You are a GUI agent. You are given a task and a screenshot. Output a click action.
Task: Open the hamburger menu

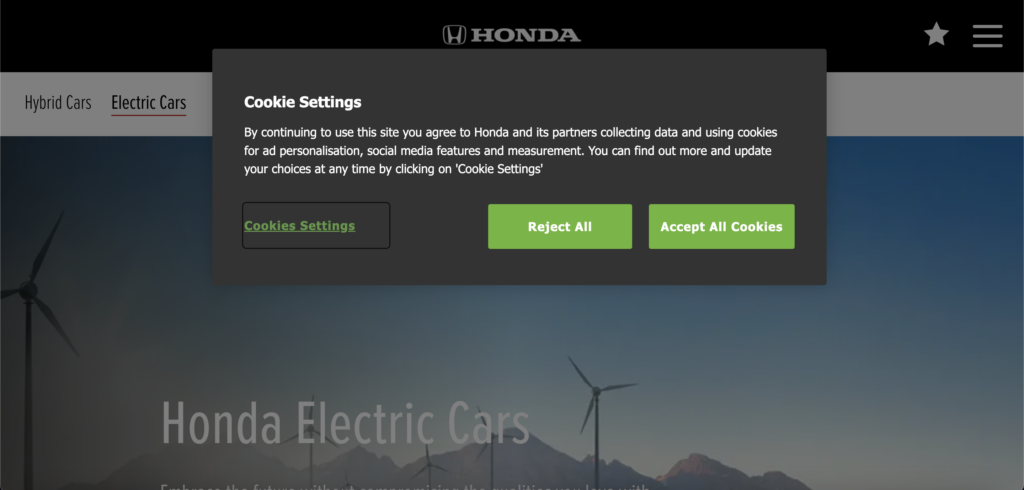[987, 36]
